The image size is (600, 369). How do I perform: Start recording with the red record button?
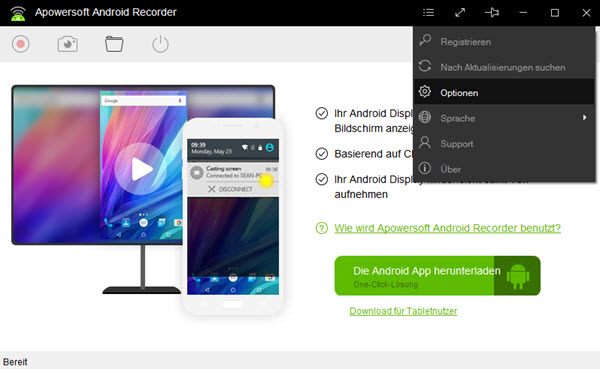(21, 44)
